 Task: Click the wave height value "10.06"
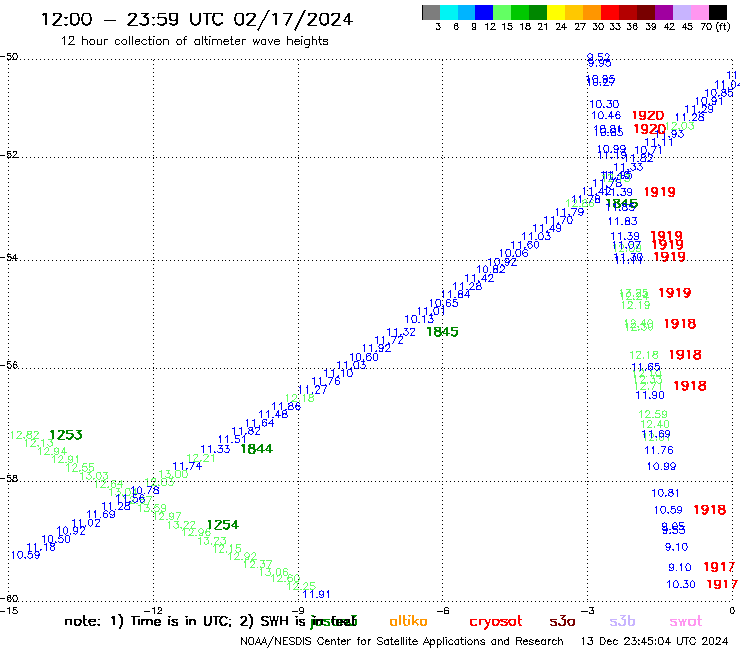tap(513, 253)
